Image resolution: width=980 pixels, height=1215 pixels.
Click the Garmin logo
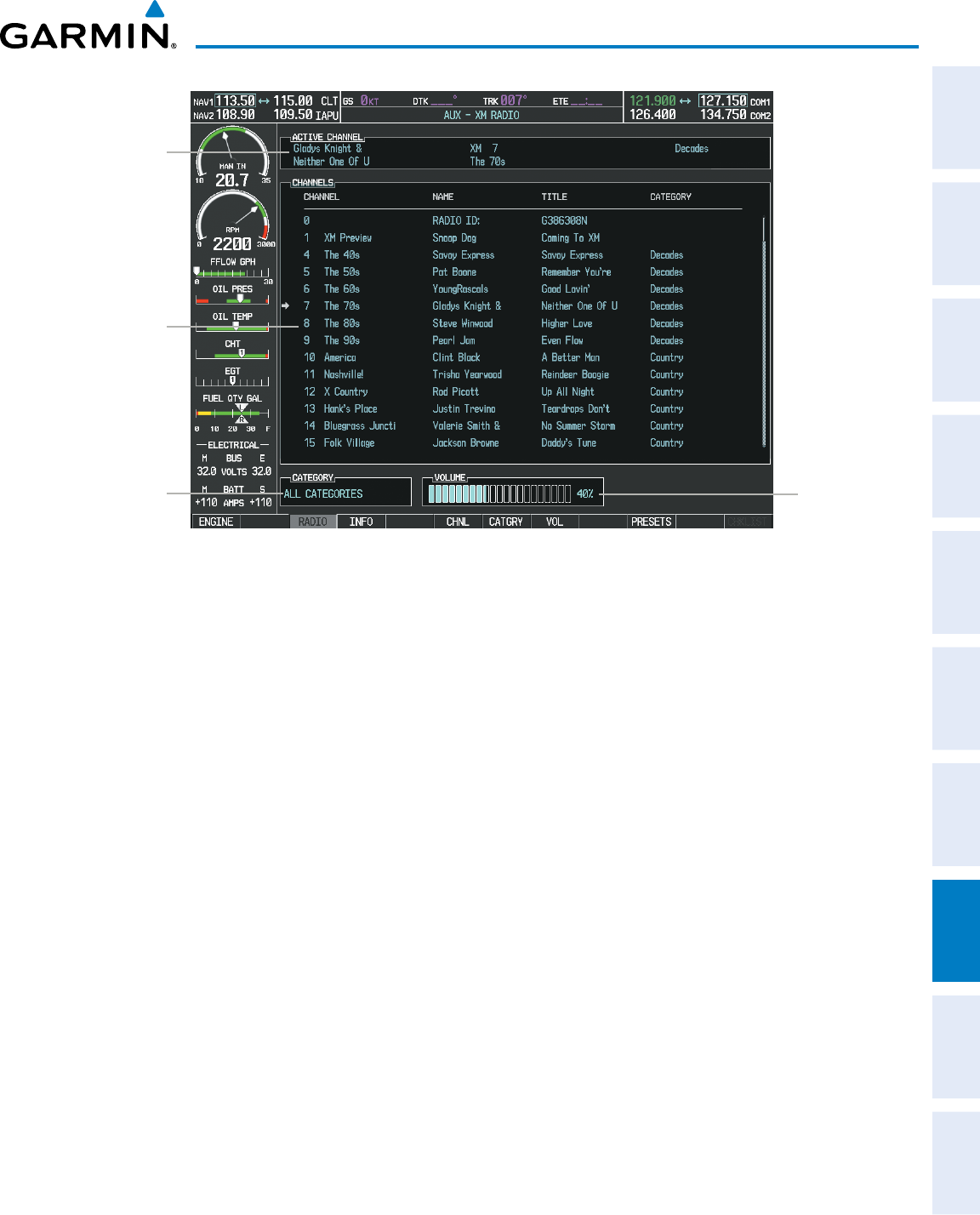coord(88,26)
